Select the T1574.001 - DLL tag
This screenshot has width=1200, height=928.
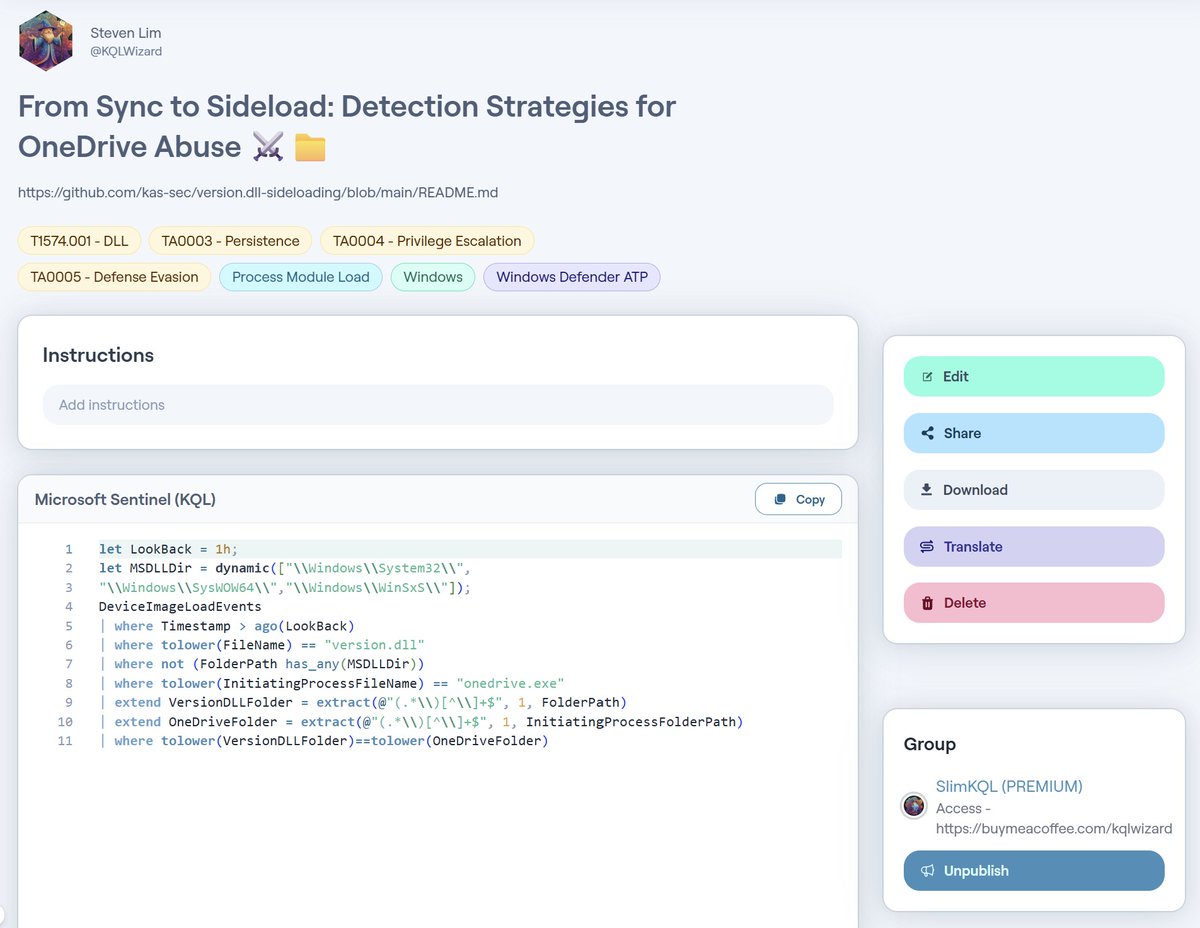point(79,241)
